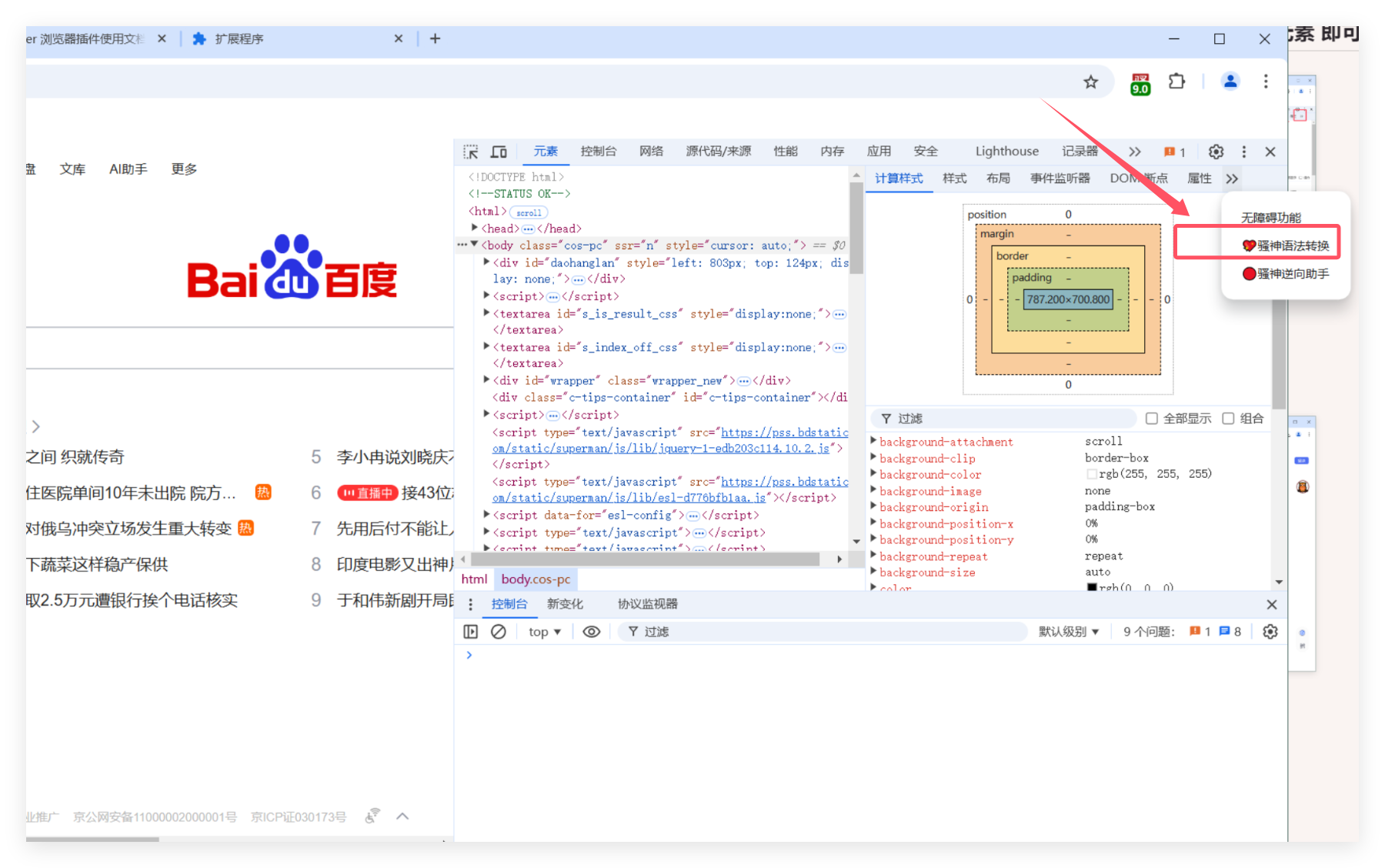Open Baidu 更多 link
The height and width of the screenshot is (868, 1385).
pos(184,169)
